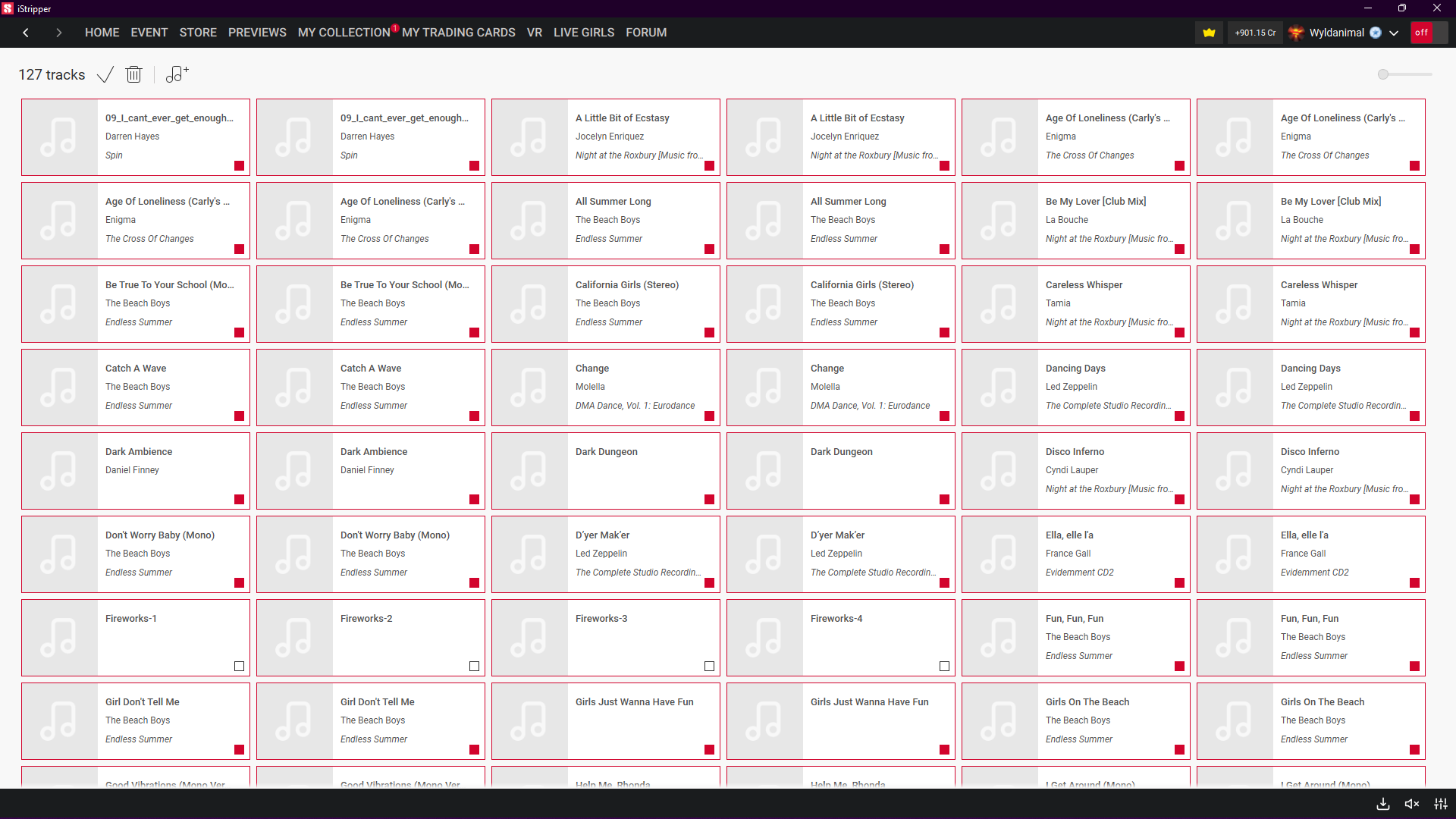Click the +901.15 Cr credits balance

pos(1255,33)
